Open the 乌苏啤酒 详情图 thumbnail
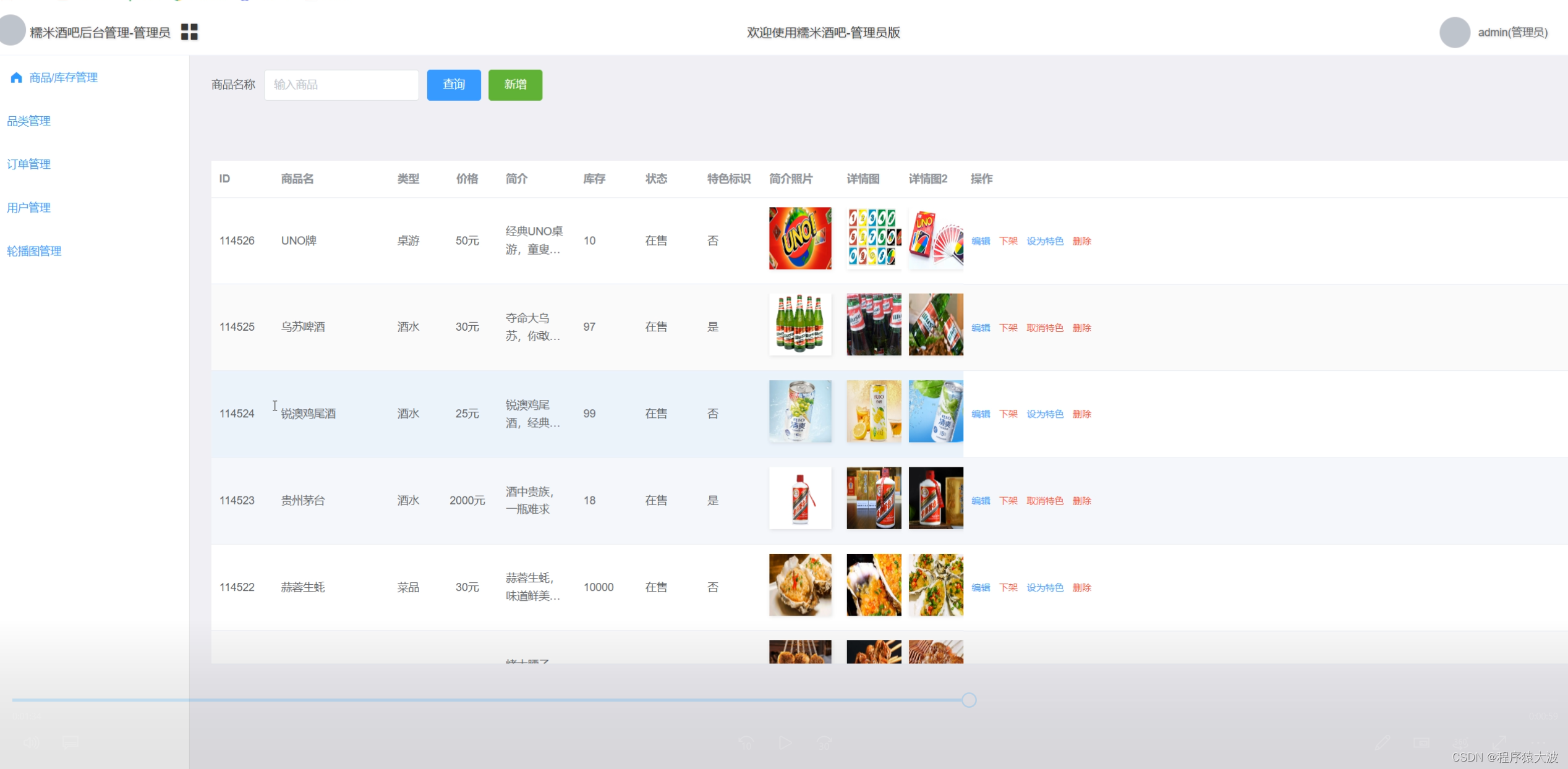 874,325
